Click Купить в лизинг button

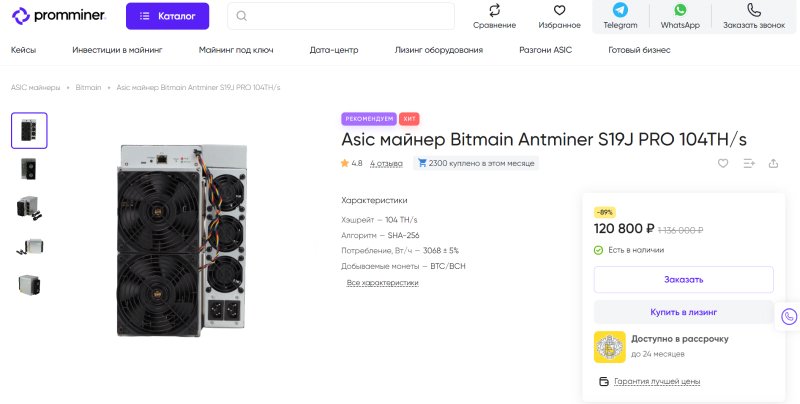[x=683, y=311]
